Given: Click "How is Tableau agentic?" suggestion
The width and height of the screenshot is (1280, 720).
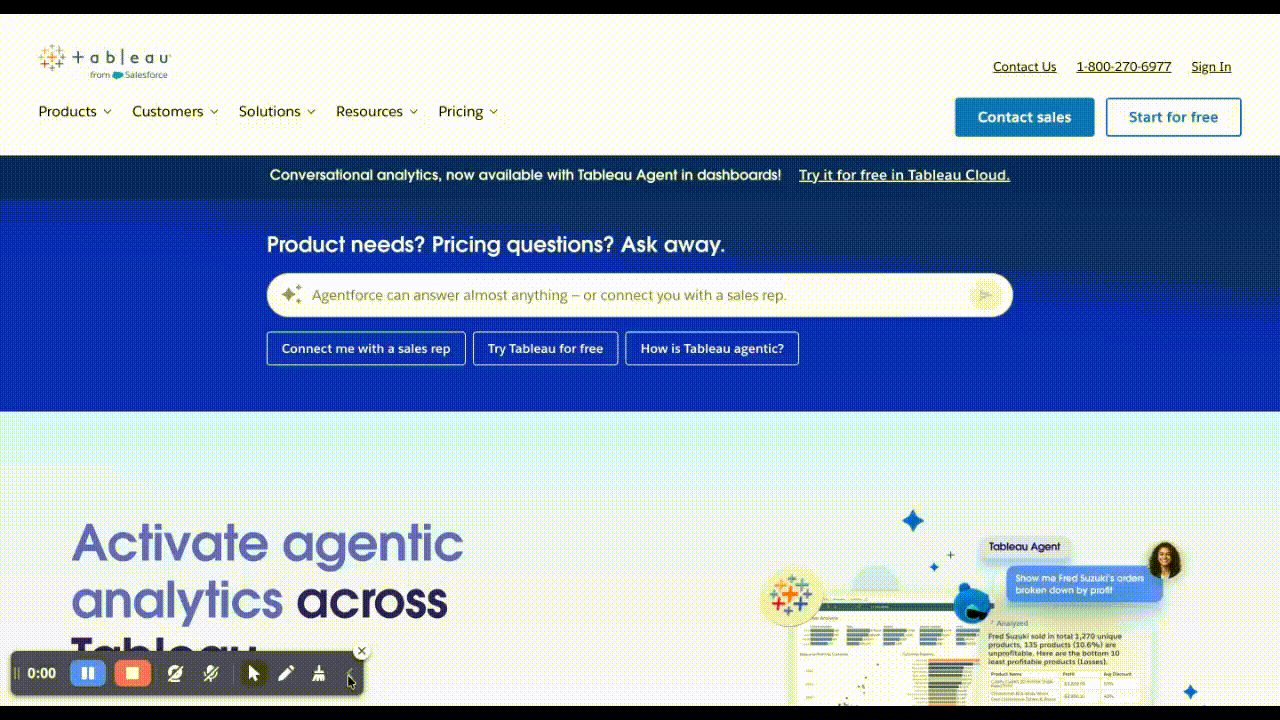Looking at the screenshot, I should point(712,349).
